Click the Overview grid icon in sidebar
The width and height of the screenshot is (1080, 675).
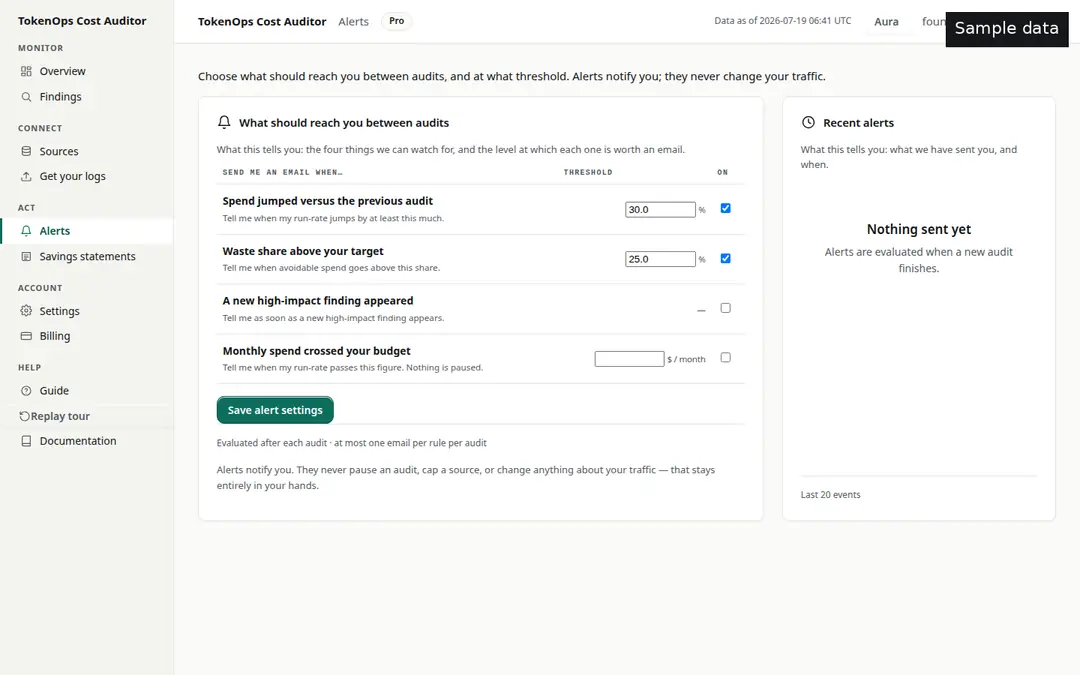26,71
